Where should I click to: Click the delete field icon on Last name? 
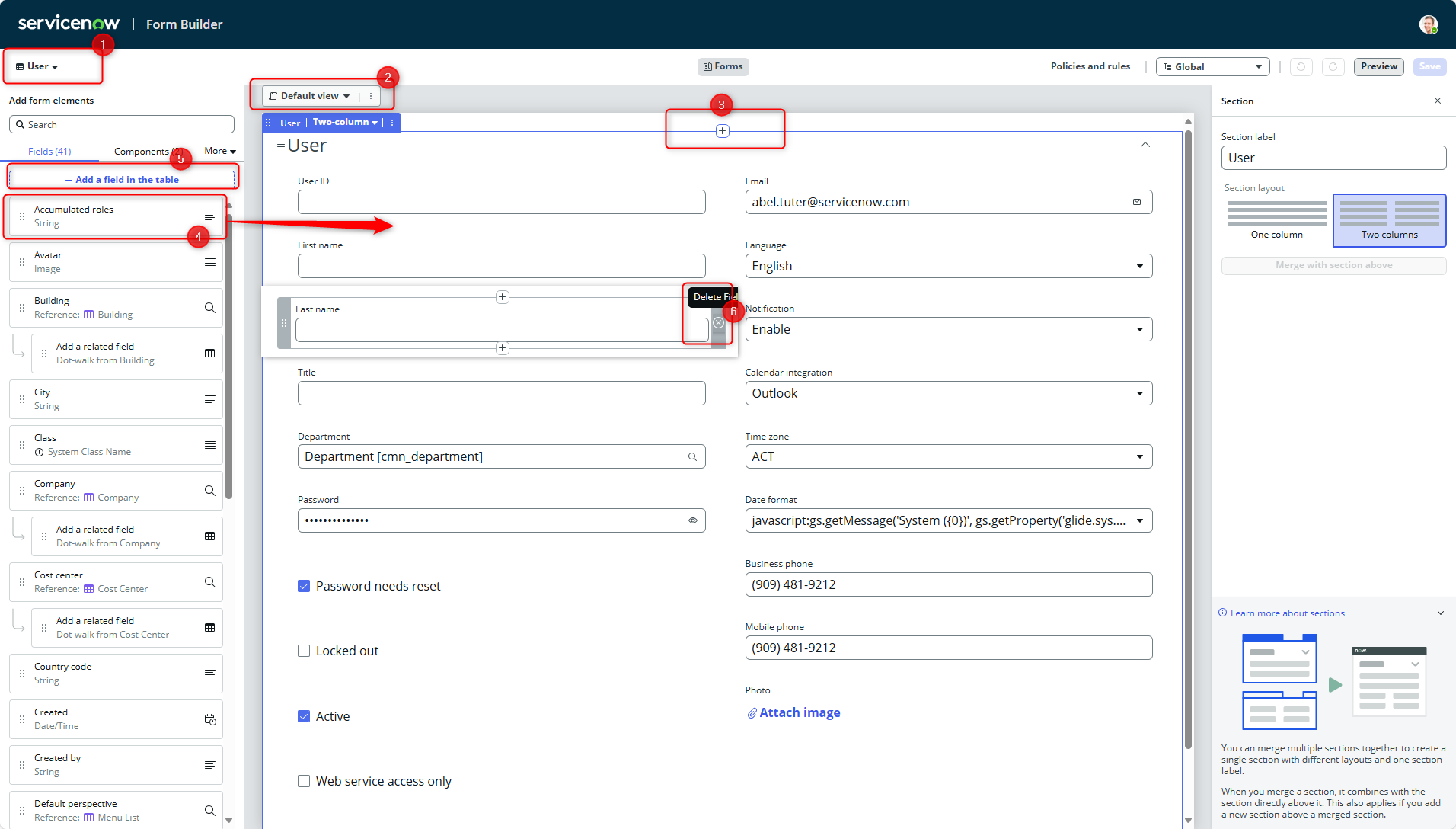click(719, 323)
